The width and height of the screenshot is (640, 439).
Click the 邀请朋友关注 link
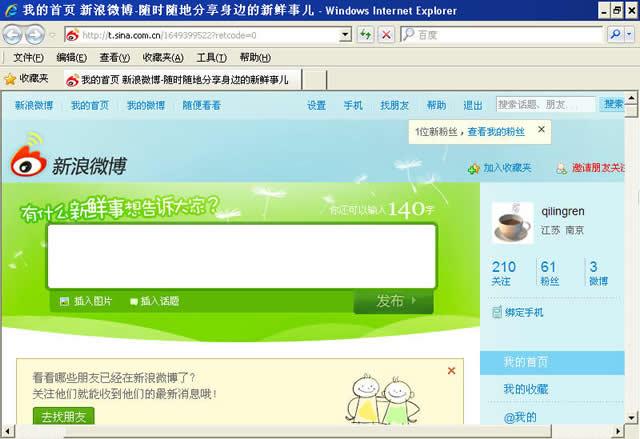tap(598, 168)
